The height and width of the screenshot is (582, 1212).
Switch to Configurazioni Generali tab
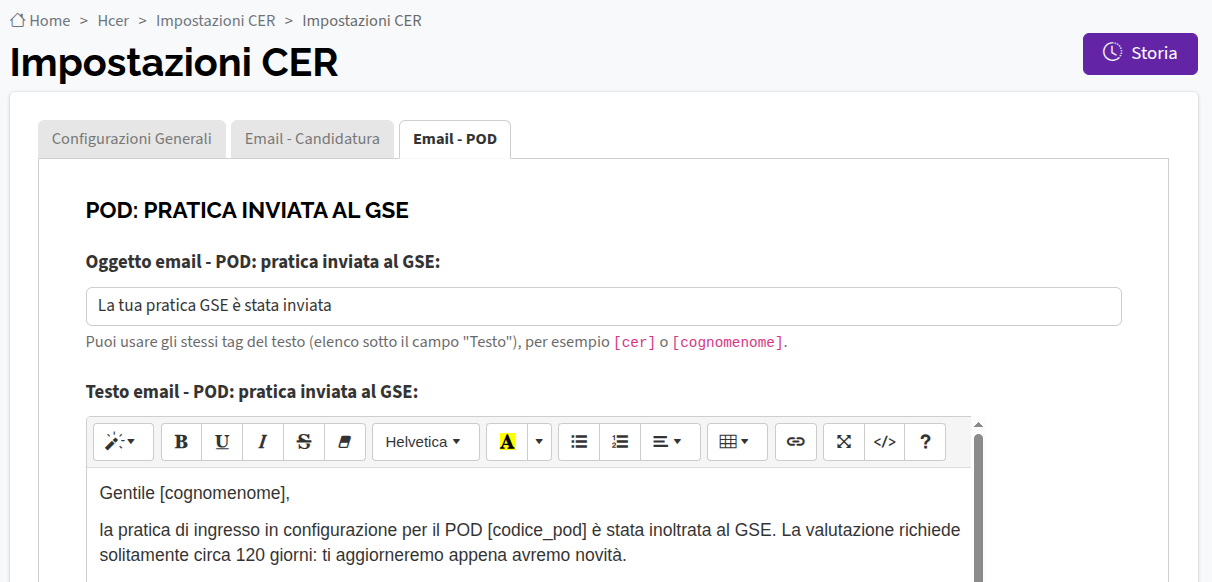(x=132, y=139)
